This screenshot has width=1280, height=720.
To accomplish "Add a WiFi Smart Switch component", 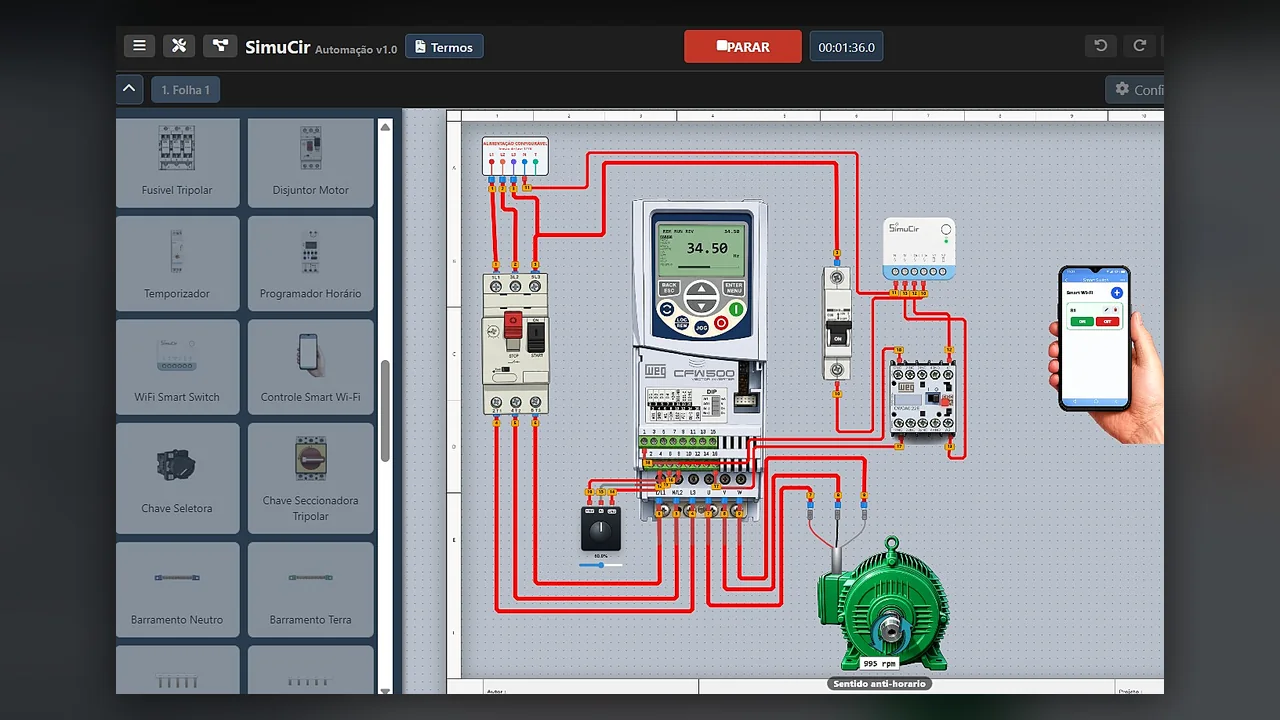I will coord(177,367).
